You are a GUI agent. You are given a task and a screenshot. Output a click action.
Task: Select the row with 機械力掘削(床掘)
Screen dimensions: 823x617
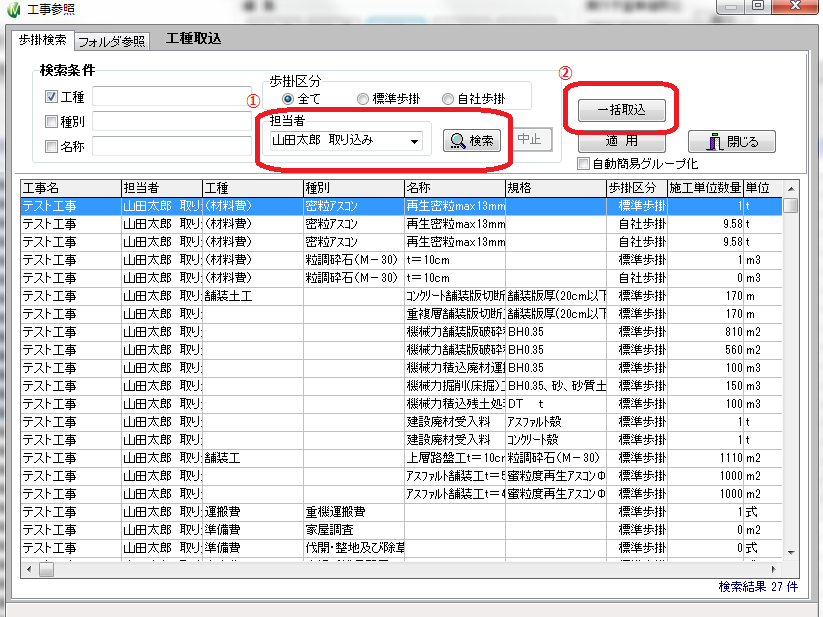click(x=402, y=386)
